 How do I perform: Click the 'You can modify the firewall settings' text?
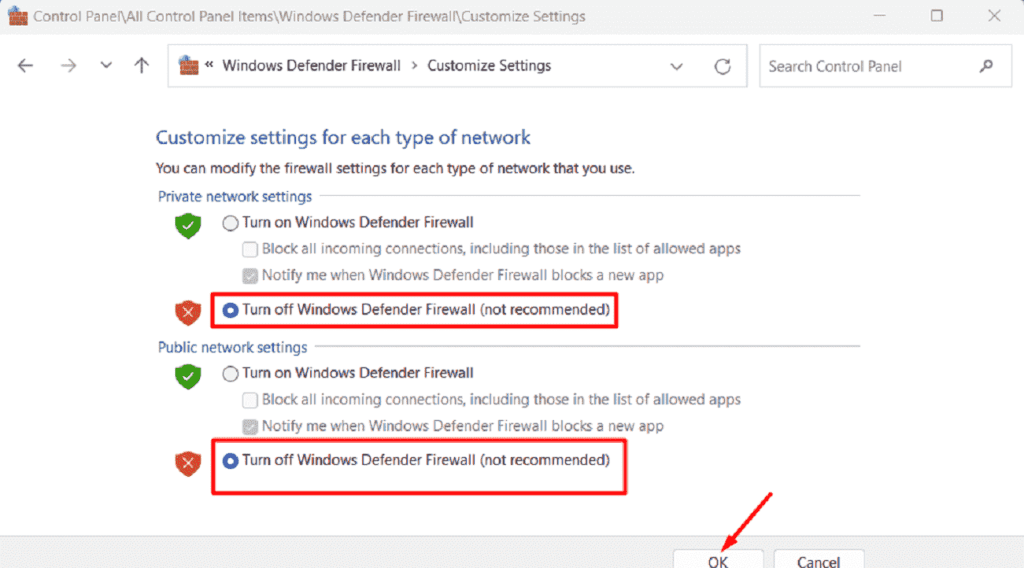pyautogui.click(x=395, y=168)
